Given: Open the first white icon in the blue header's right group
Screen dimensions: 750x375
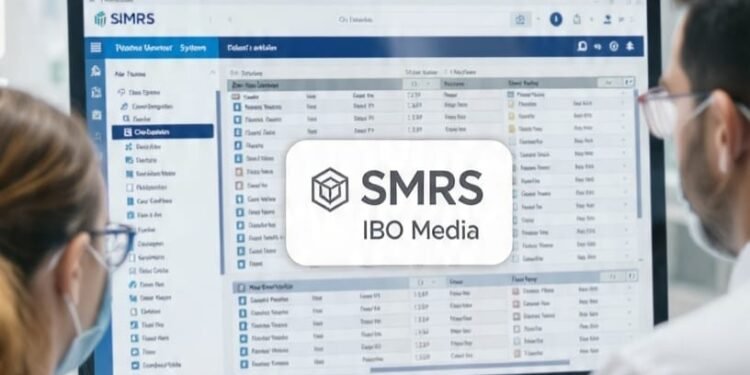Looking at the screenshot, I should 582,46.
